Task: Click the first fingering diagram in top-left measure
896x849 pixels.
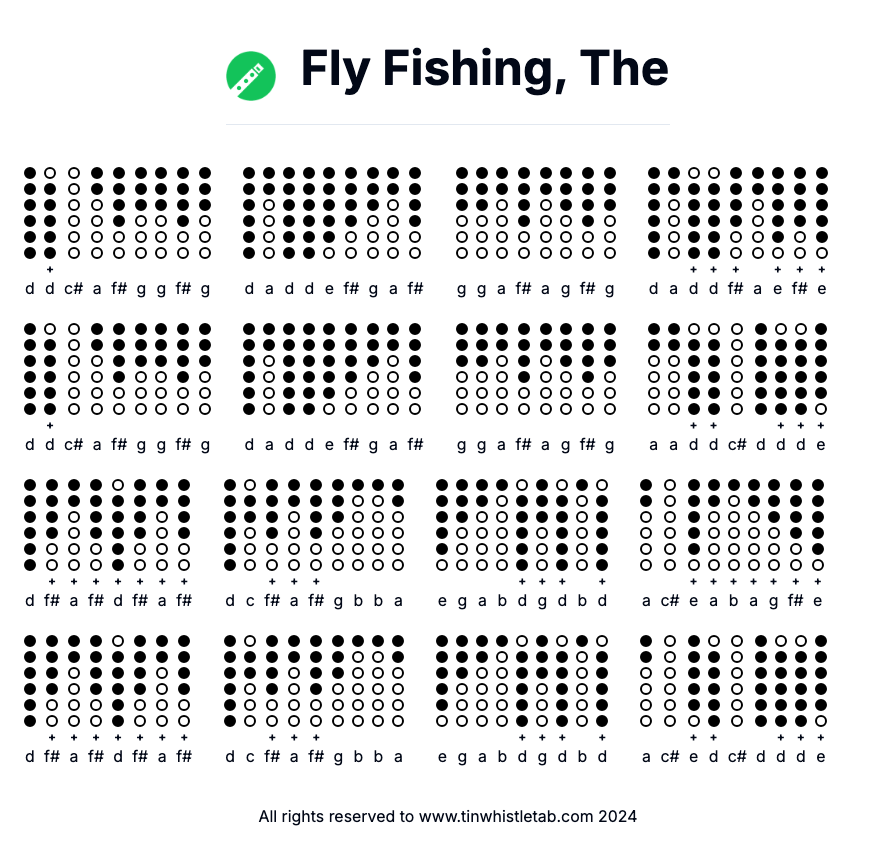Action: pyautogui.click(x=30, y=213)
